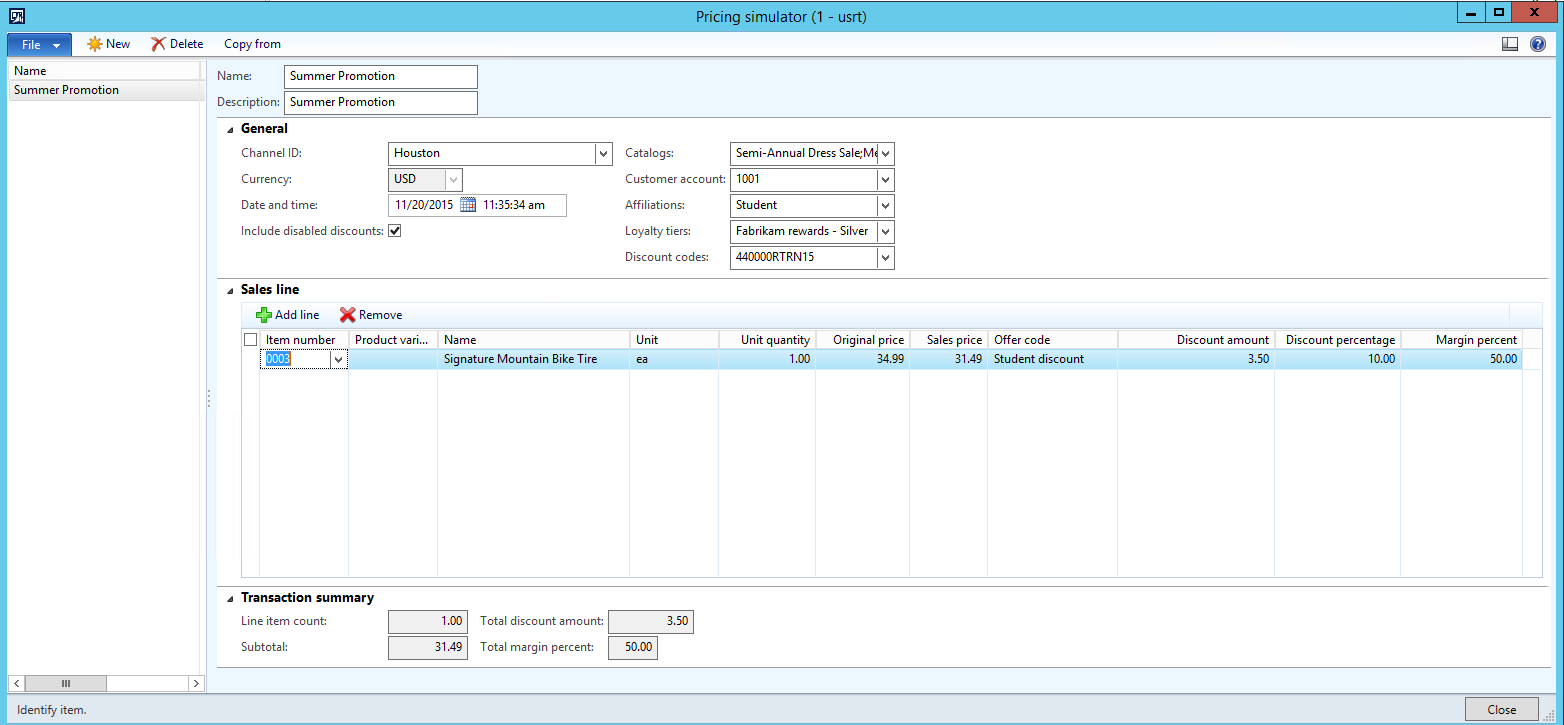Open the Loyalty tiers dropdown
This screenshot has height=725, width=1564.
click(885, 232)
